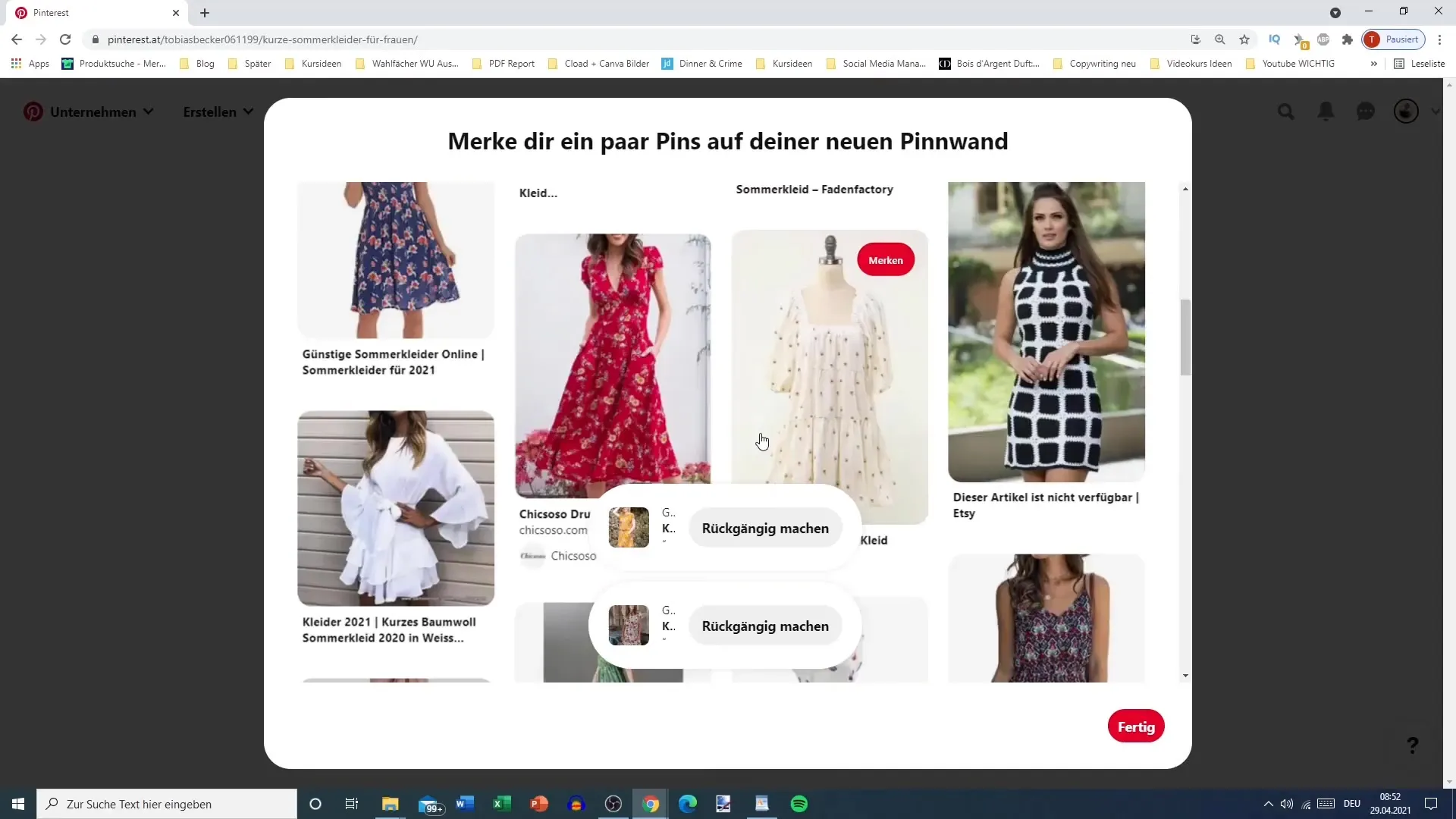Bookmark the page with star icon
1456x819 pixels.
(1244, 39)
